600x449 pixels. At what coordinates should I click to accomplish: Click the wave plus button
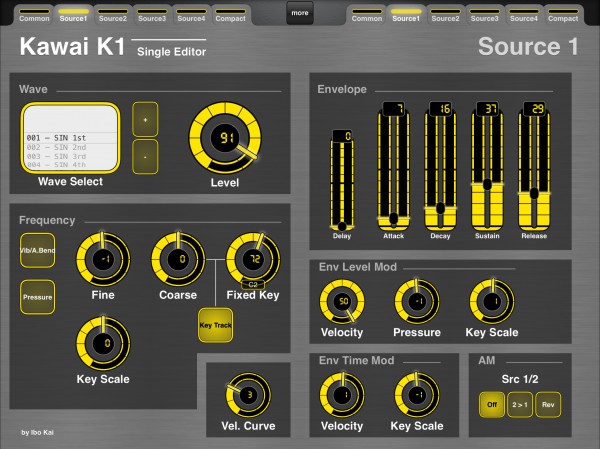[145, 119]
